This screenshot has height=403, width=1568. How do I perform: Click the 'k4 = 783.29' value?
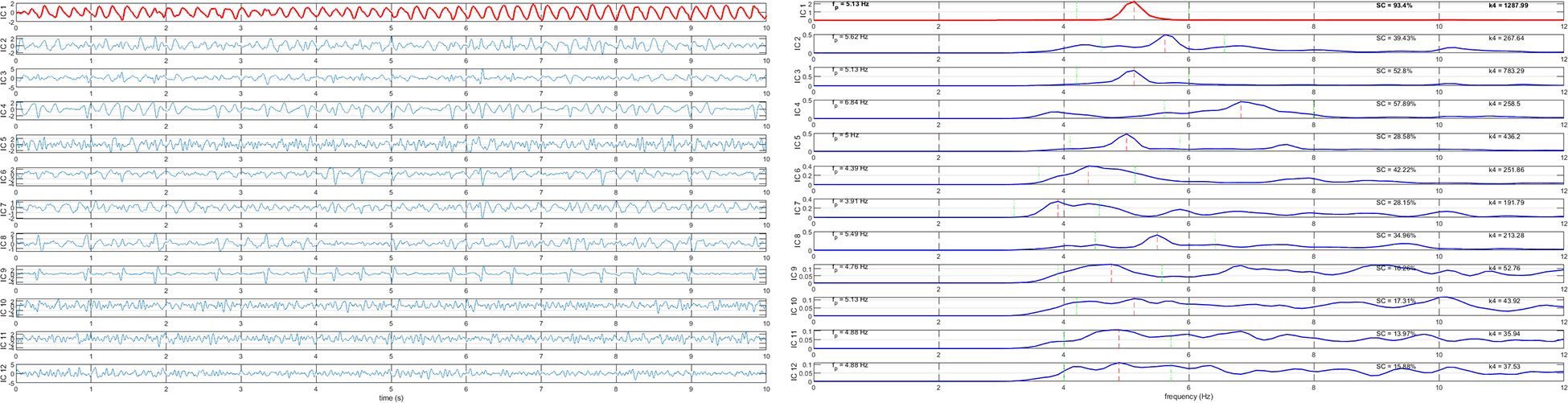click(1506, 71)
